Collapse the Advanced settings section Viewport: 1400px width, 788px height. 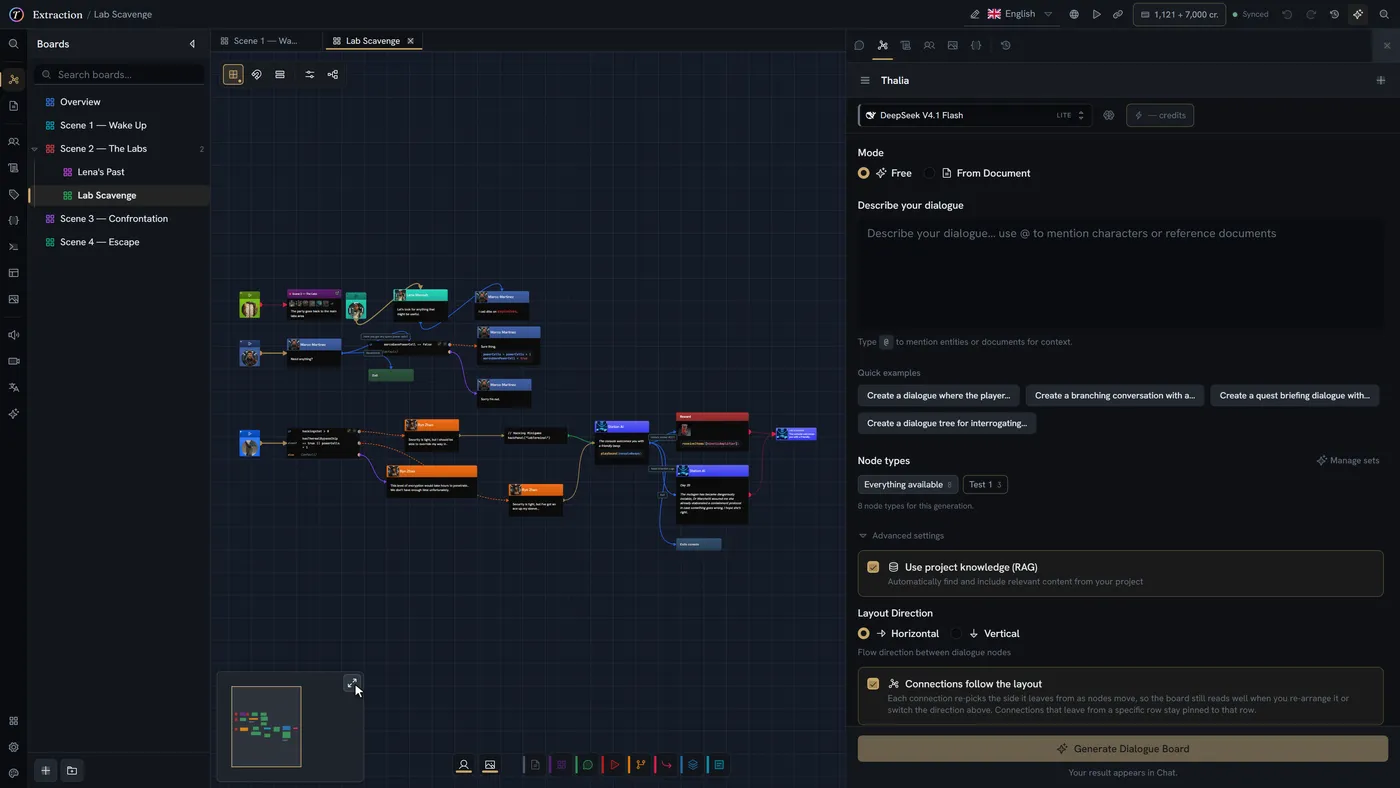pyautogui.click(x=901, y=536)
